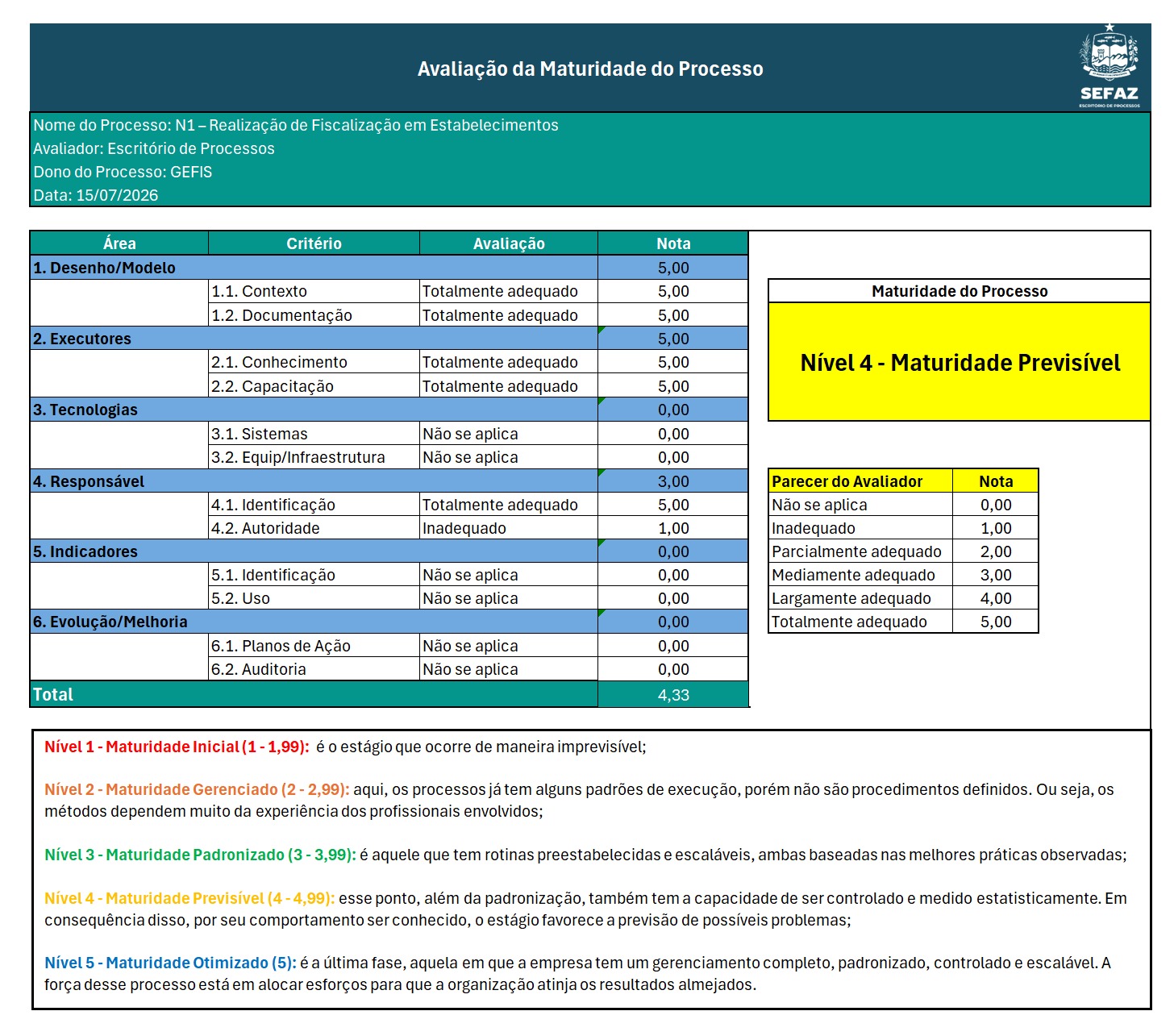The image size is (1174, 1036).
Task: Select the Nome do Processo line
Action: 295,125
